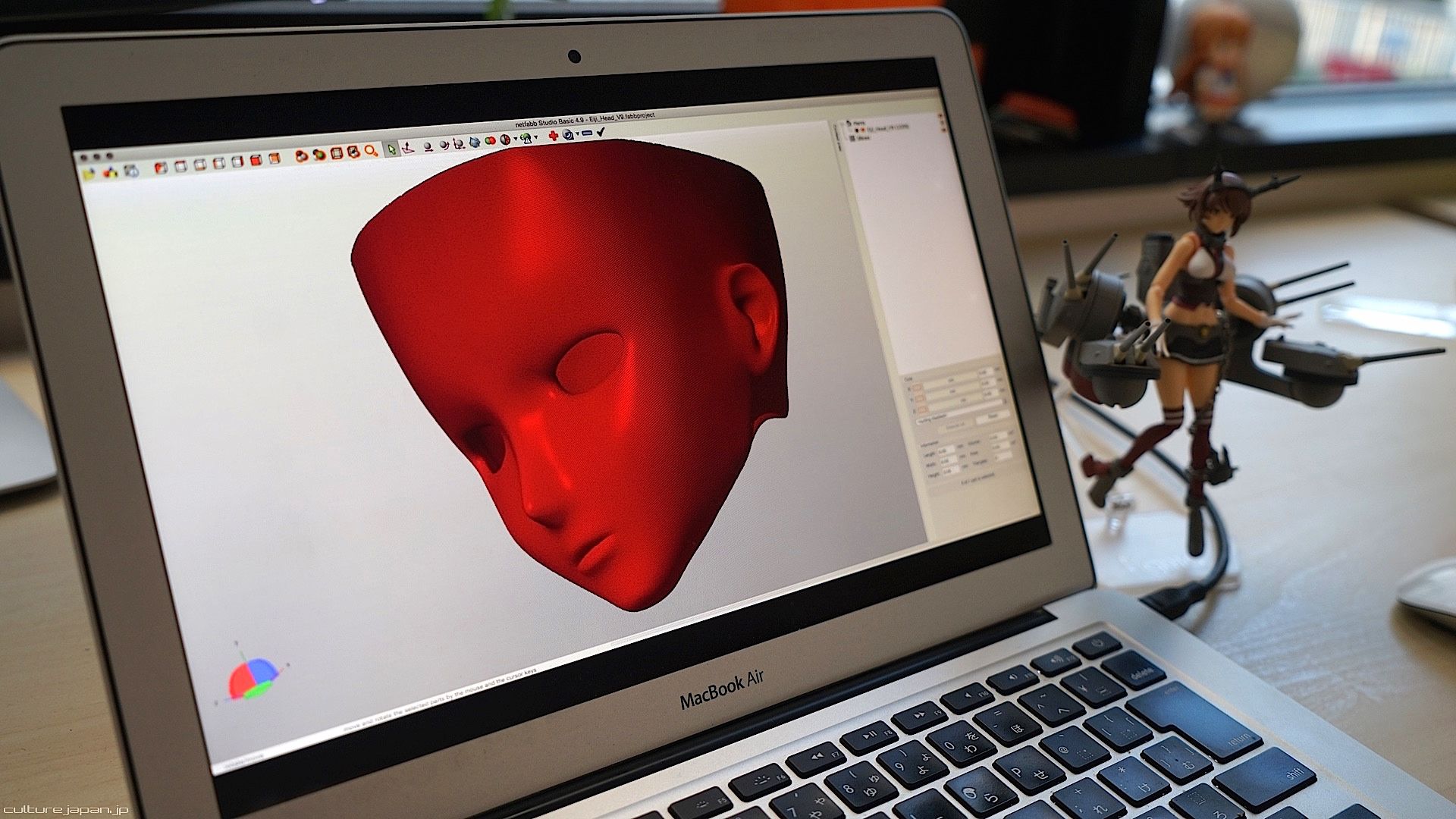Open dropdown arrow beside the blue sphere icon
The height and width of the screenshot is (819, 1456).
[577, 134]
